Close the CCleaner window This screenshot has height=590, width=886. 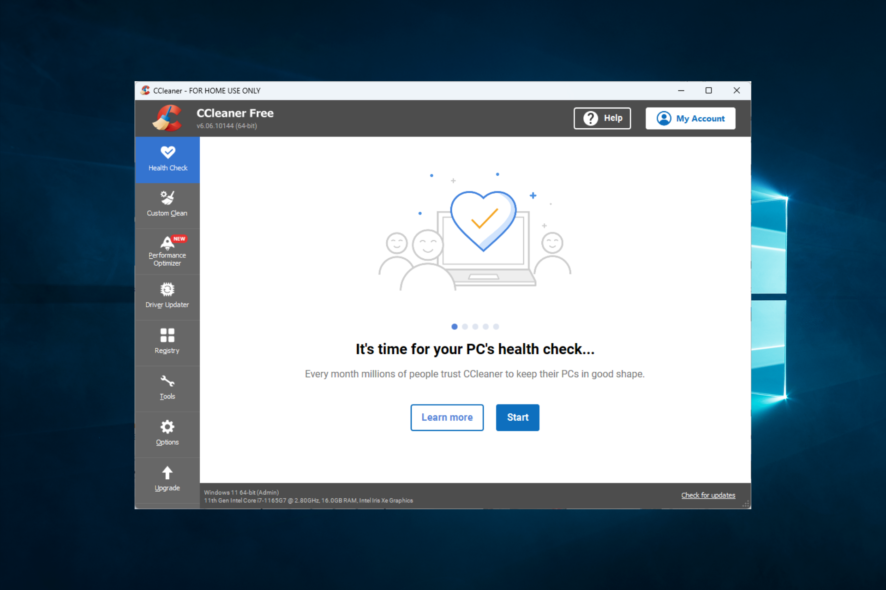[x=736, y=90]
